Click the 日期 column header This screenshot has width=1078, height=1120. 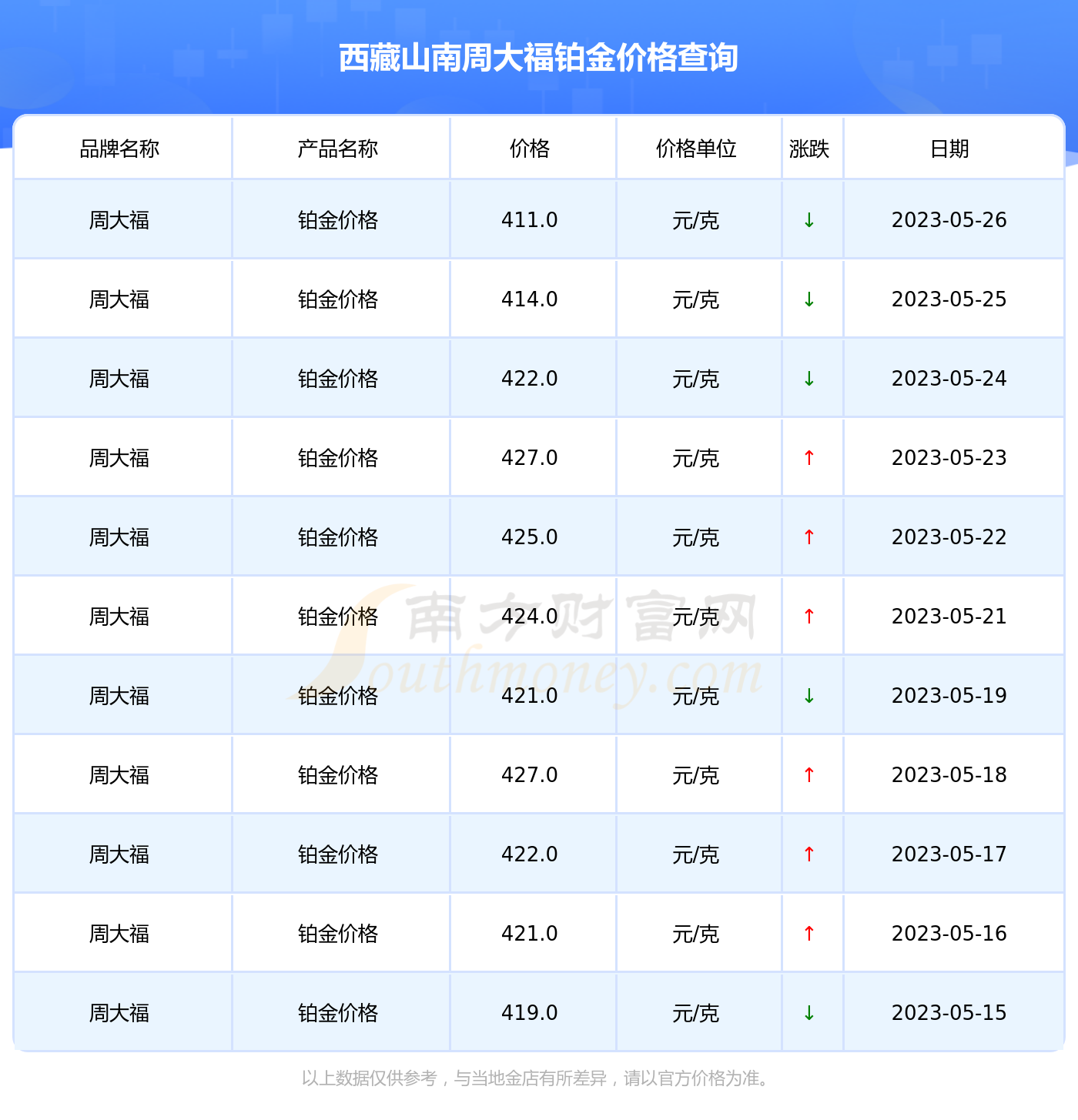pyautogui.click(x=949, y=149)
